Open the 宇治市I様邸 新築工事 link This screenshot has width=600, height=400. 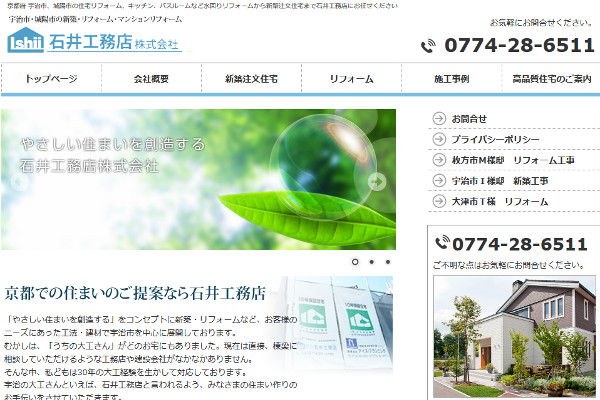point(500,181)
